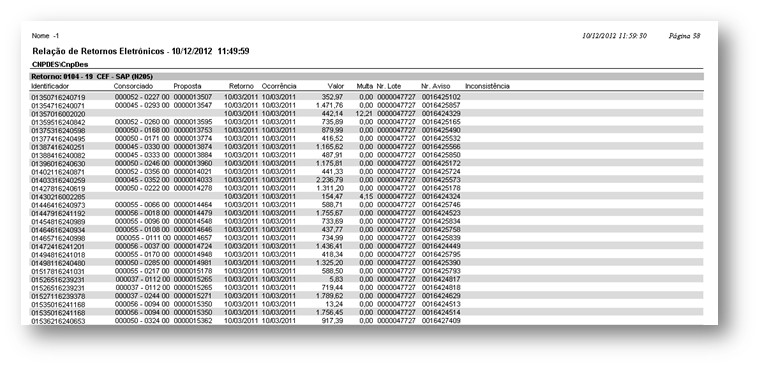Click proposta 0000014479

coord(193,213)
